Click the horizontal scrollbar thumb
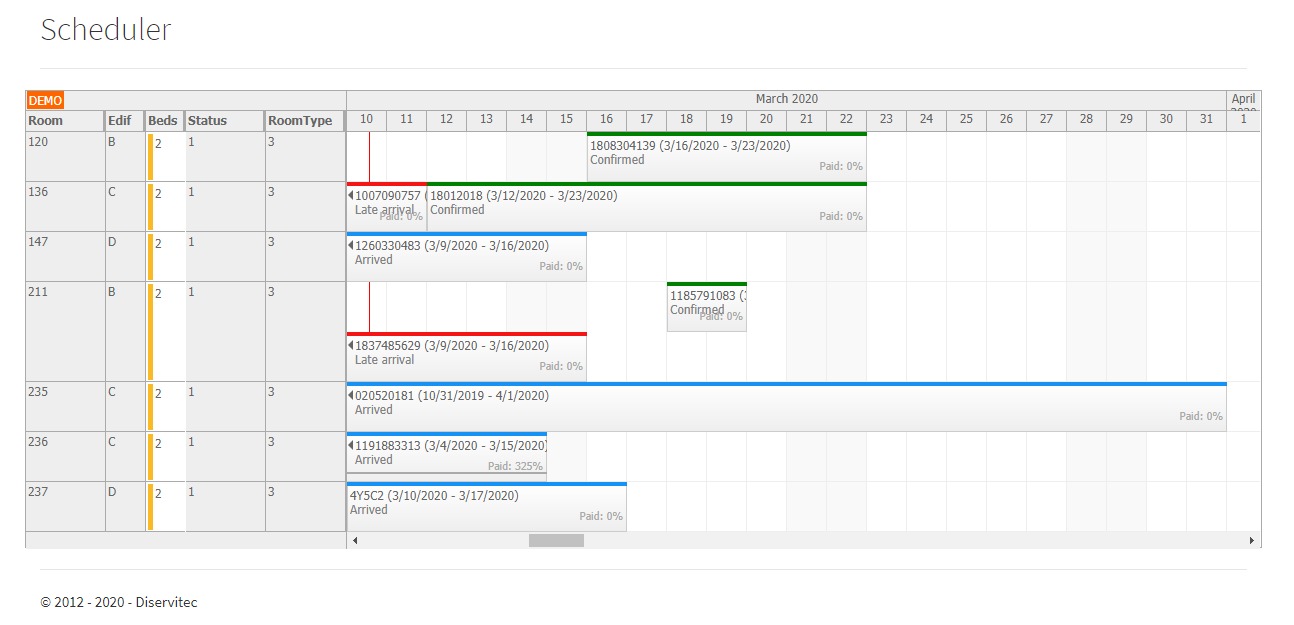 [x=556, y=540]
